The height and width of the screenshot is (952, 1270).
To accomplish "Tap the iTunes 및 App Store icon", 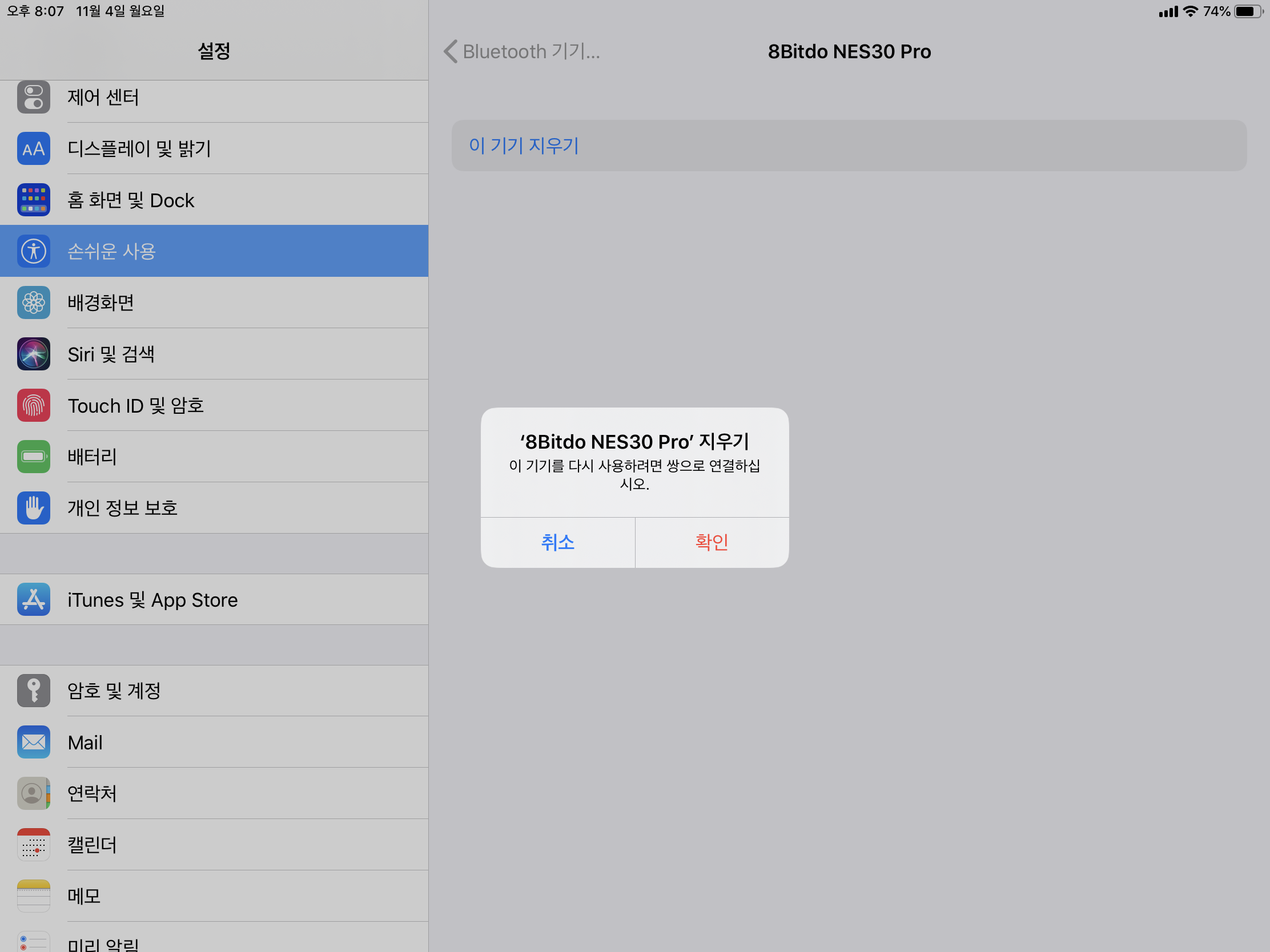I will 33,600.
